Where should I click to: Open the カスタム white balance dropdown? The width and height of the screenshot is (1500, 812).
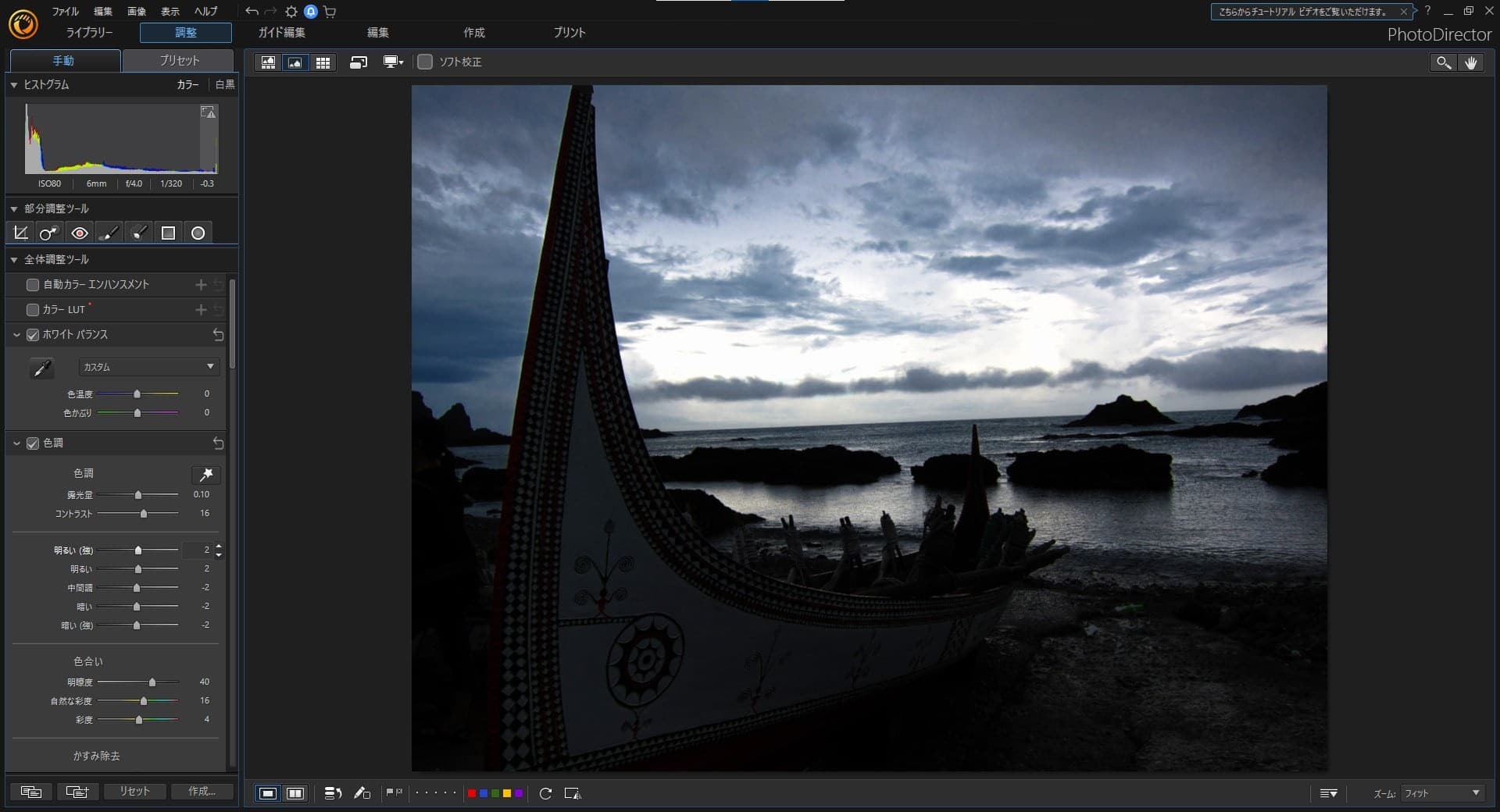(149, 366)
